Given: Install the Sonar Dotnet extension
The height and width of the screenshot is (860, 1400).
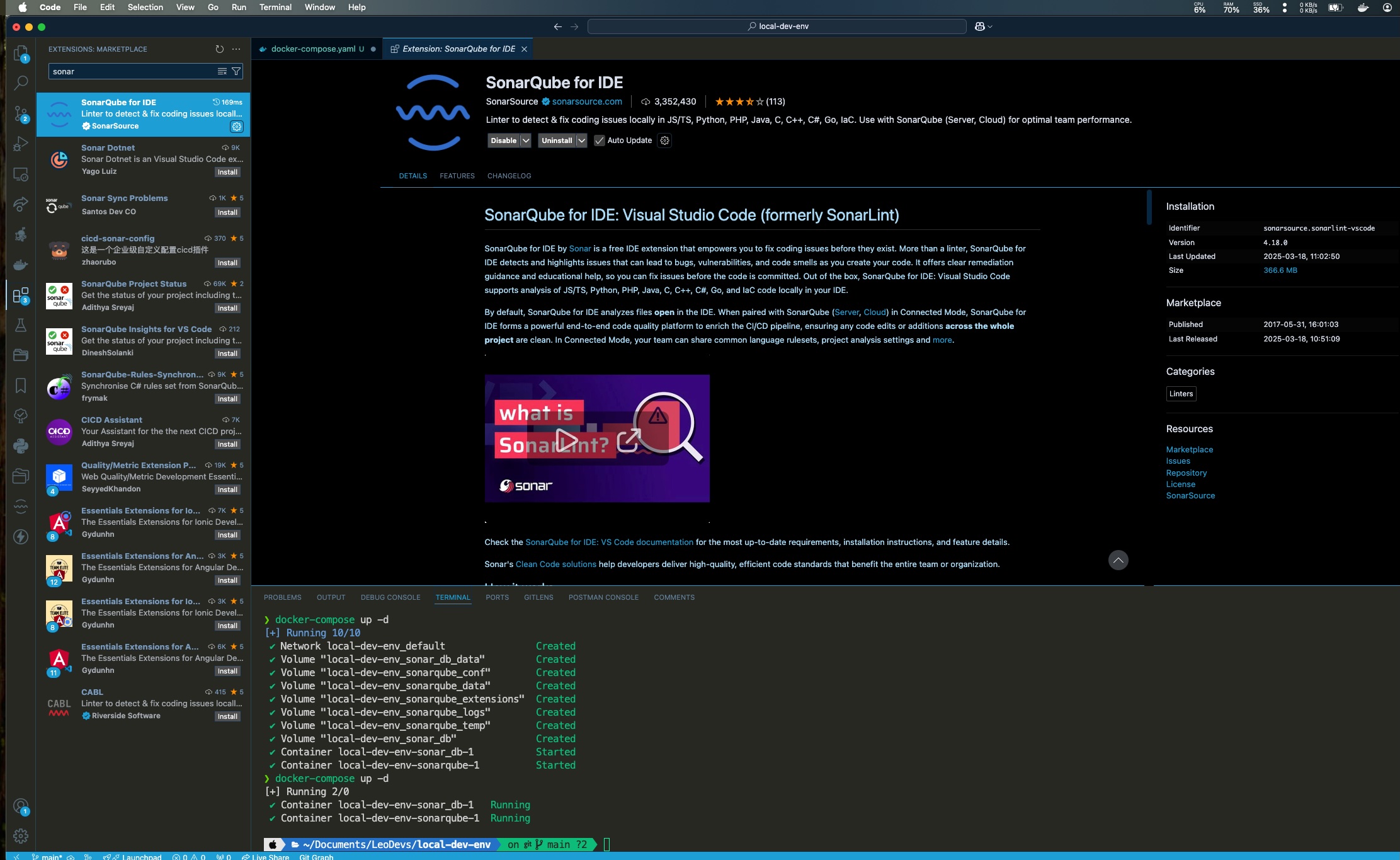Looking at the screenshot, I should click(227, 172).
